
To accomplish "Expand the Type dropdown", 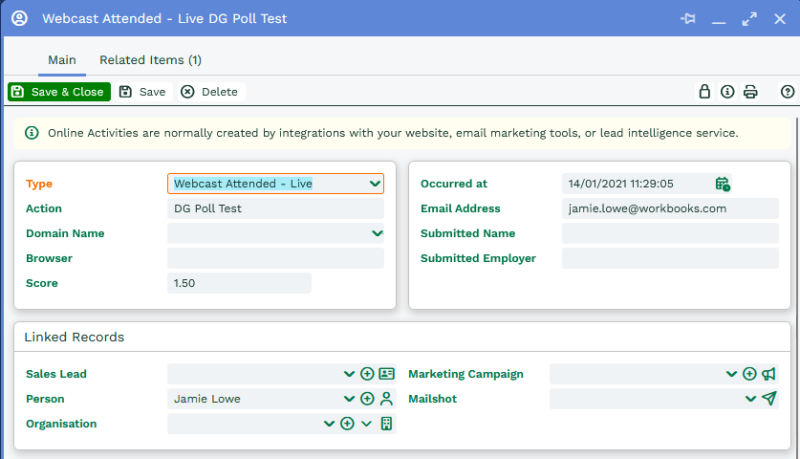I will [x=375, y=184].
